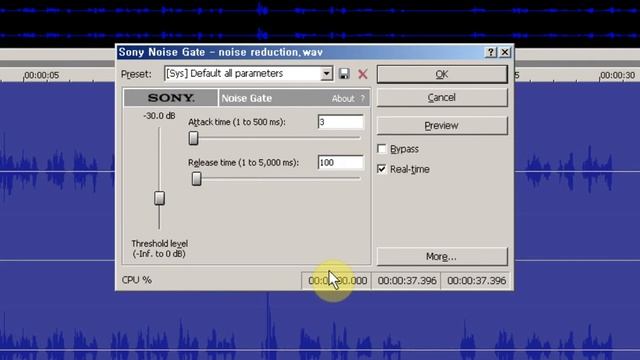Grab the Release time slider handle
The image size is (640, 360).
coord(196,178)
